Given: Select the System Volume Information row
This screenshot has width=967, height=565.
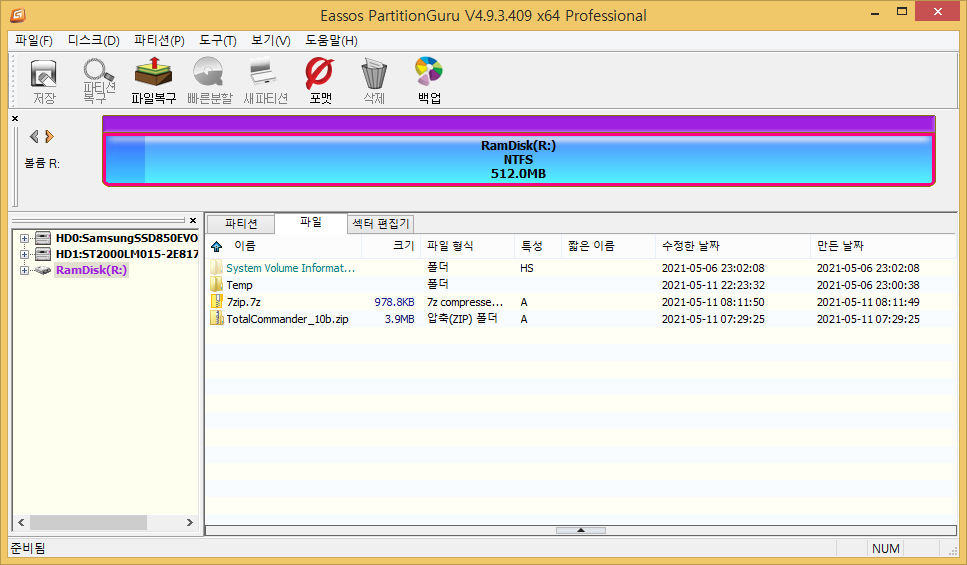Looking at the screenshot, I should pos(581,268).
